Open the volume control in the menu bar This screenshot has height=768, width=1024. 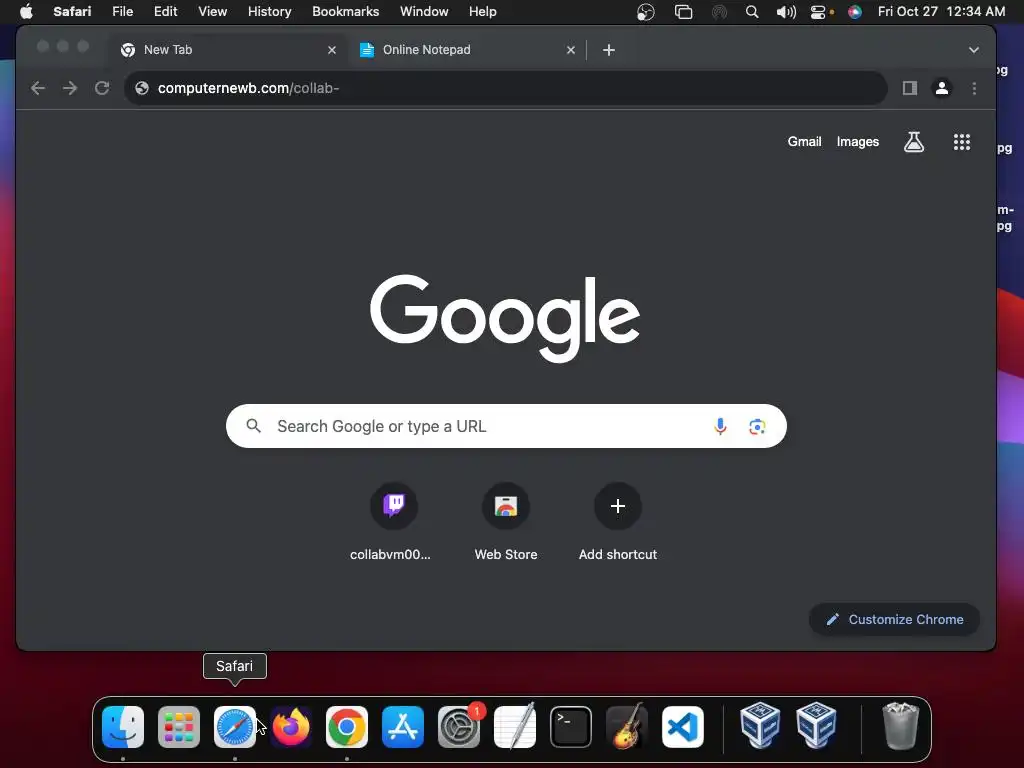(786, 12)
